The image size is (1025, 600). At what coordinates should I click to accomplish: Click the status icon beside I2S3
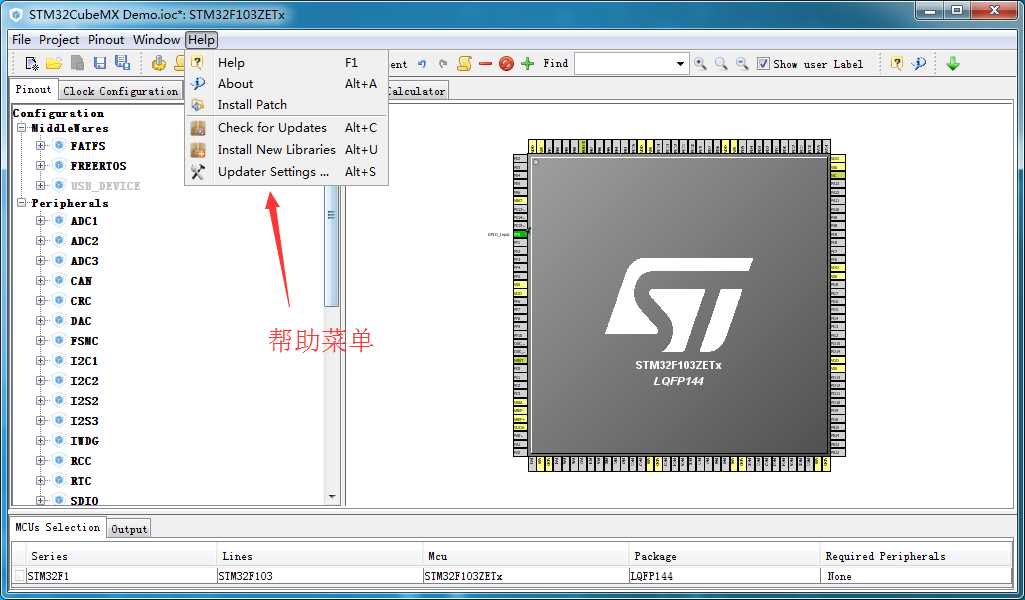click(59, 420)
